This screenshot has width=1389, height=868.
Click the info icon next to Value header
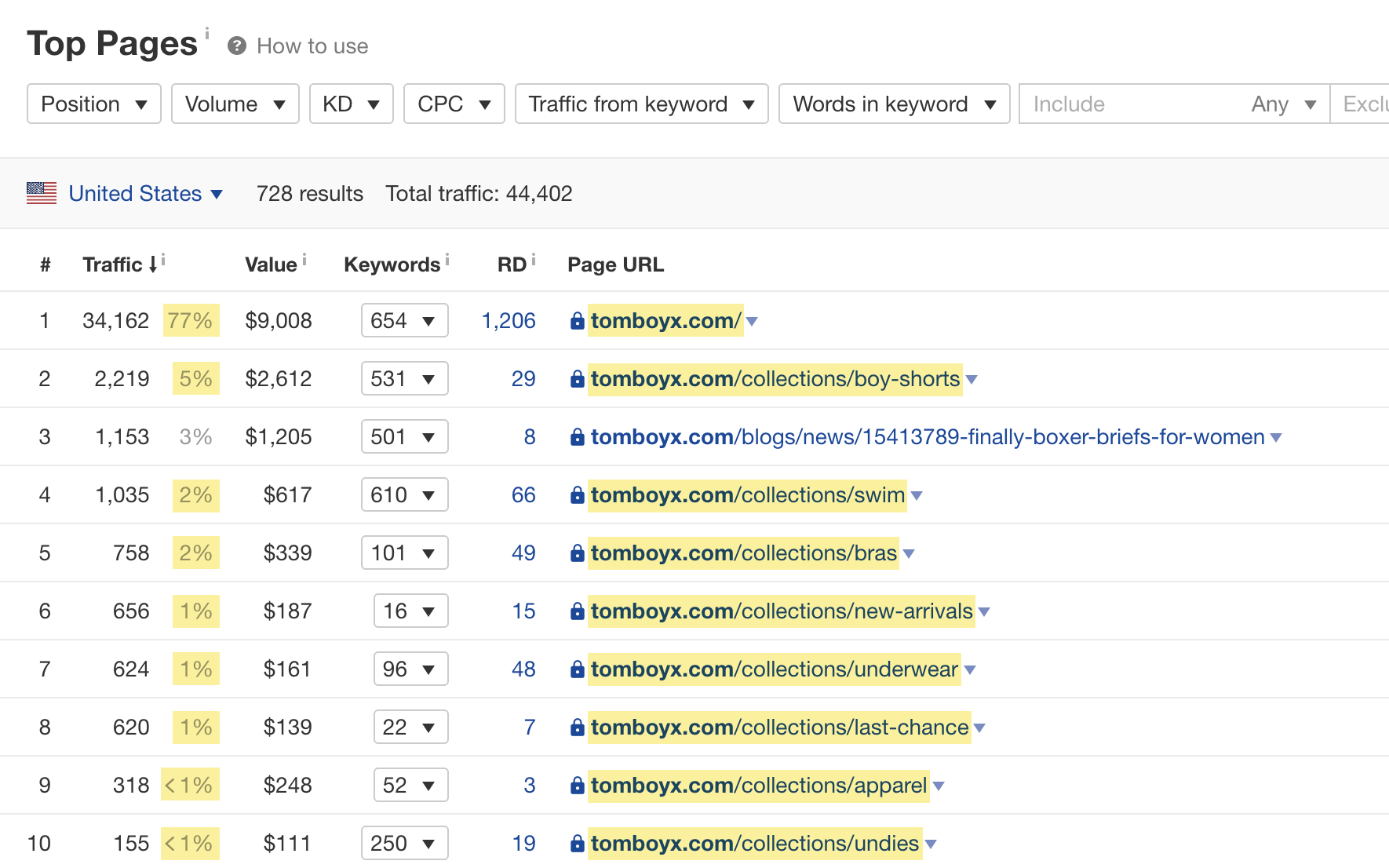(x=304, y=259)
